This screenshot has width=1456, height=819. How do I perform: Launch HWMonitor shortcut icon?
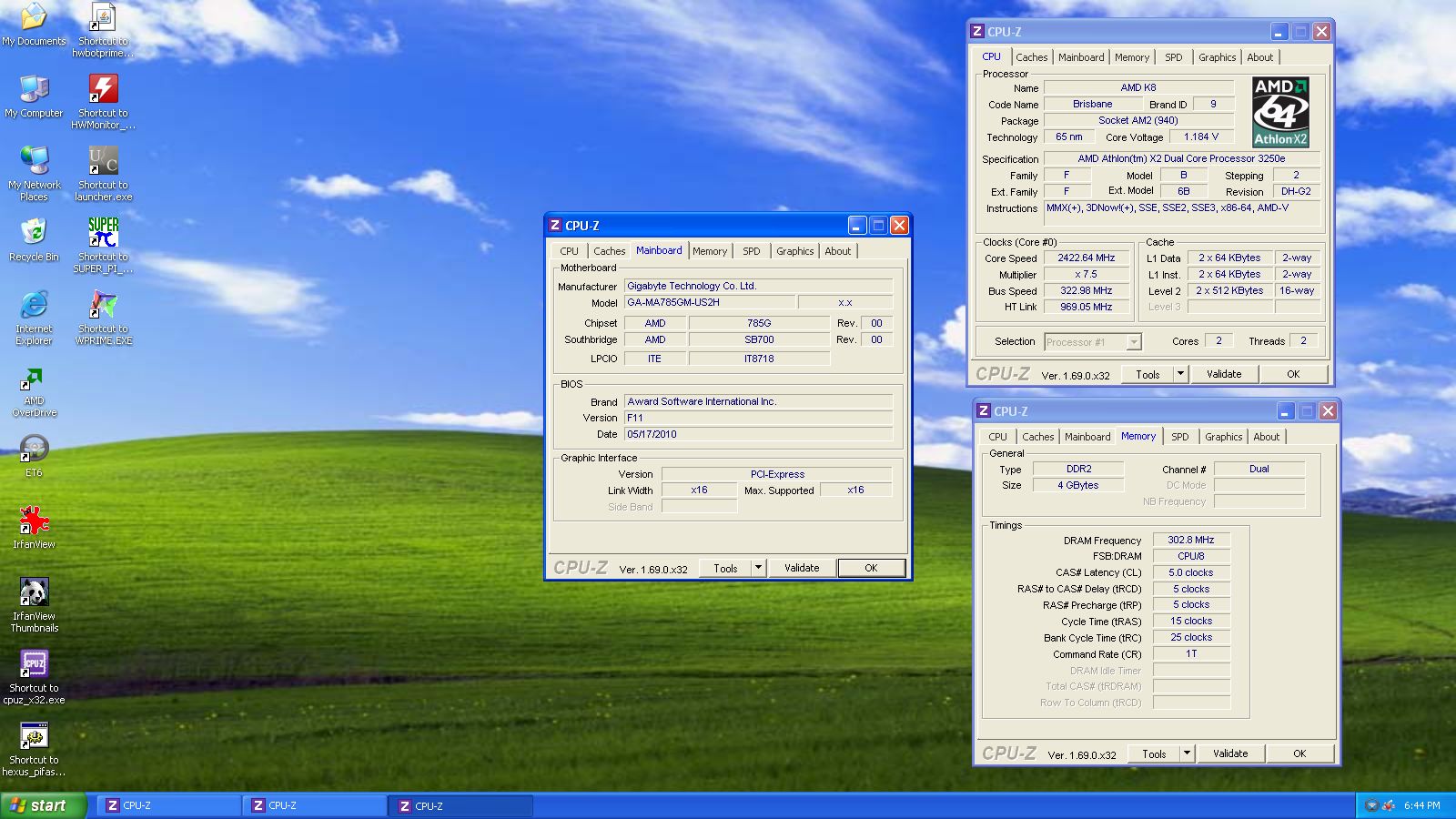coord(103,102)
